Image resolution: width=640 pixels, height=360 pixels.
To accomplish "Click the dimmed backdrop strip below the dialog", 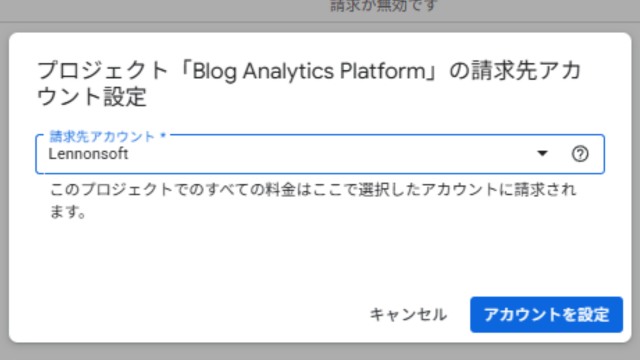I will (x=320, y=352).
